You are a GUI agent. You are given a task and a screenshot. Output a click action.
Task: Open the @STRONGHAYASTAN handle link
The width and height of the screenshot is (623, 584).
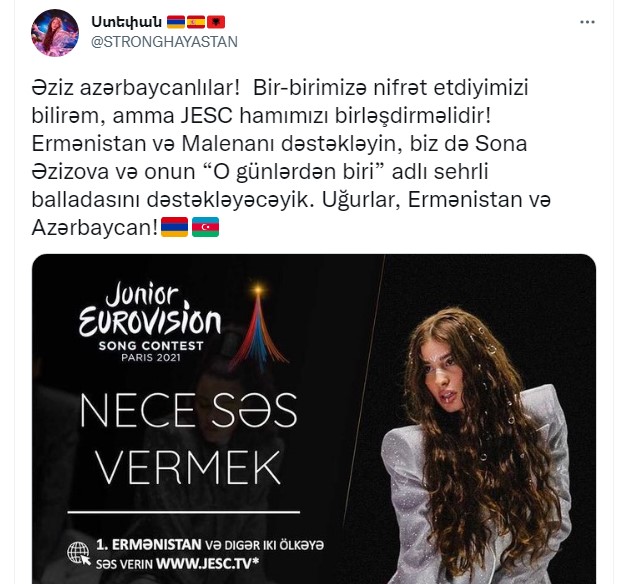tap(164, 42)
